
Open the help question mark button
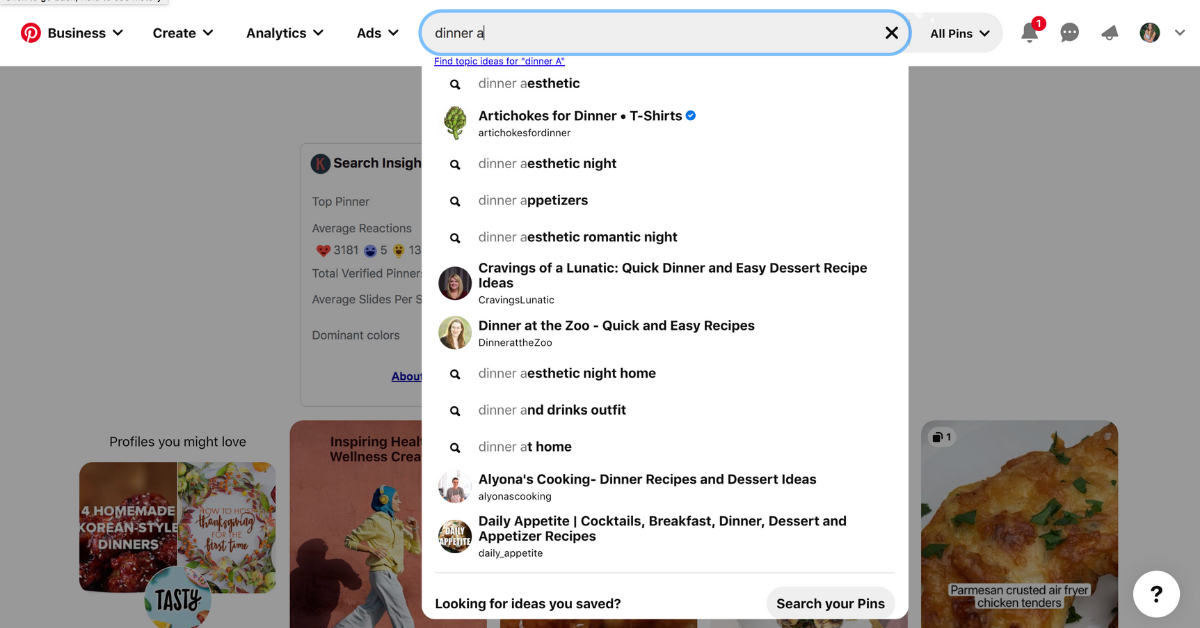1156,594
